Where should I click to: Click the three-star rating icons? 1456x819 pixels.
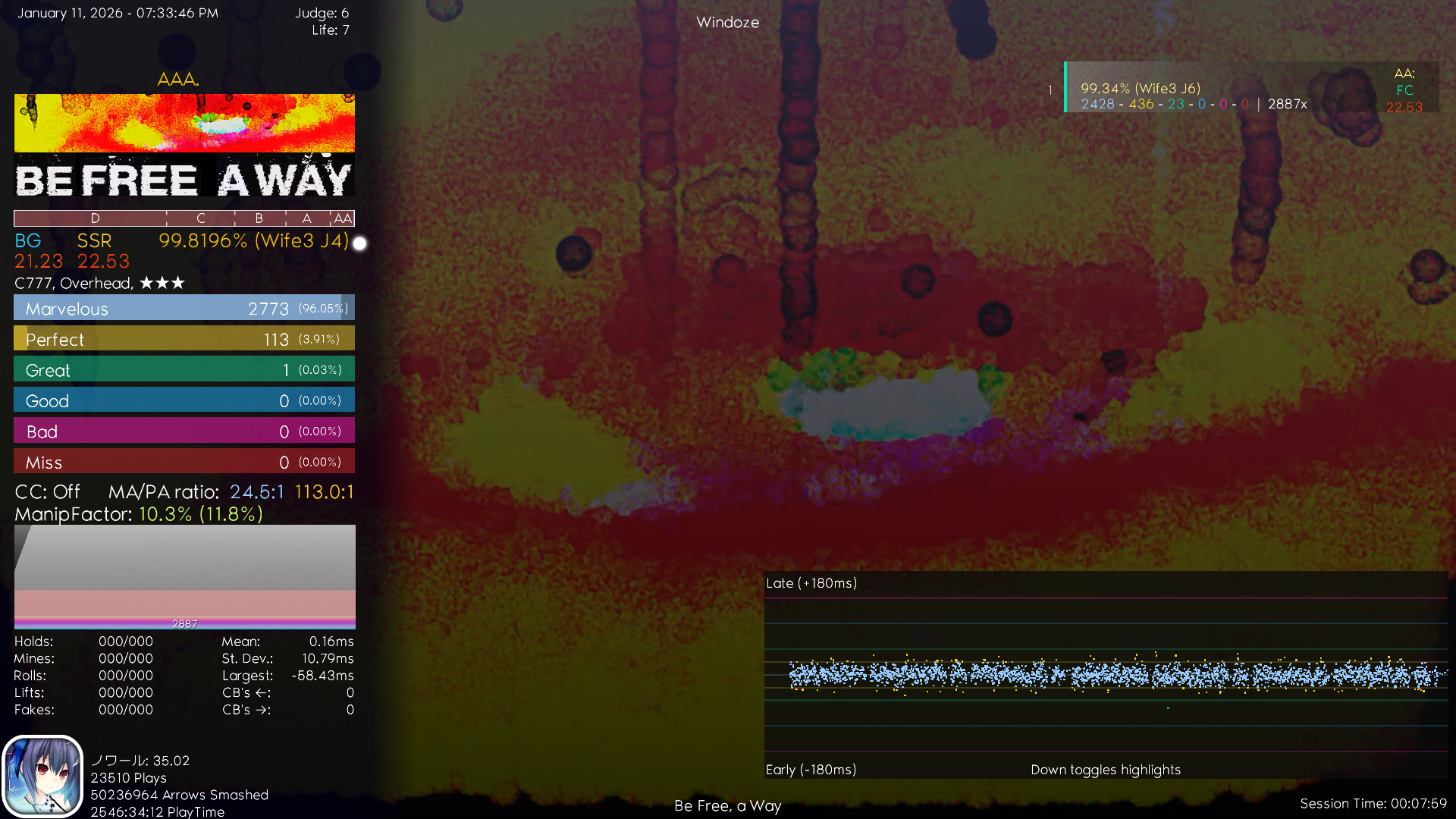162,283
